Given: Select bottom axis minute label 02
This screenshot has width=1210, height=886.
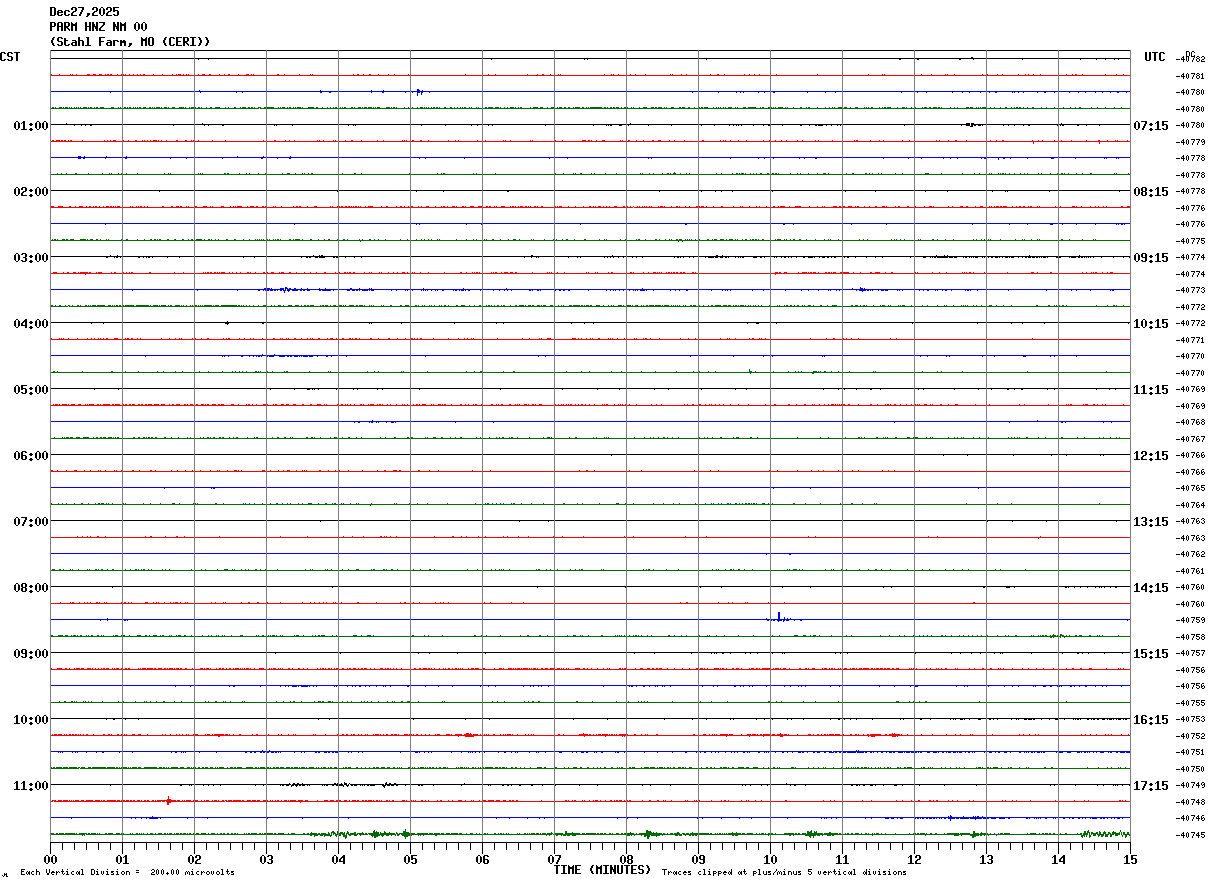Looking at the screenshot, I should tap(194, 859).
